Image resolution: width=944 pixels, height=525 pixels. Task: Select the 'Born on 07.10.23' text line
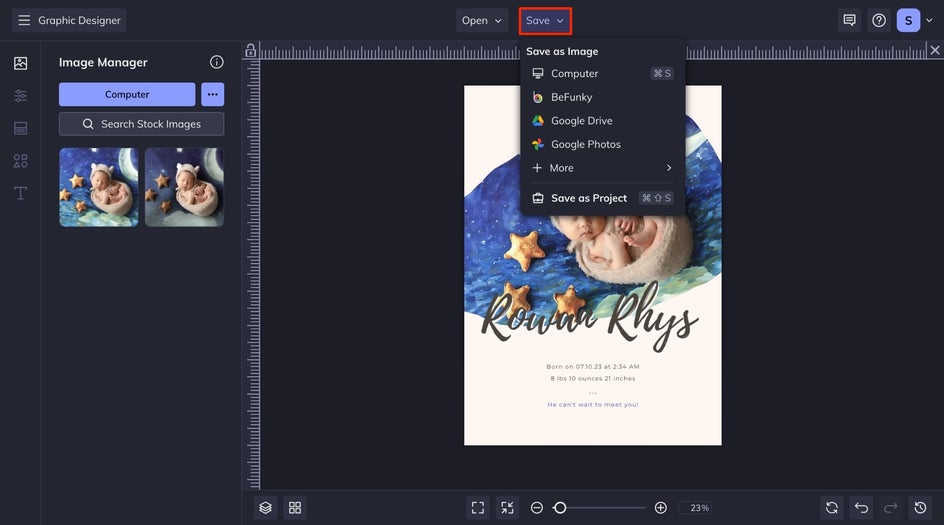coord(592,366)
